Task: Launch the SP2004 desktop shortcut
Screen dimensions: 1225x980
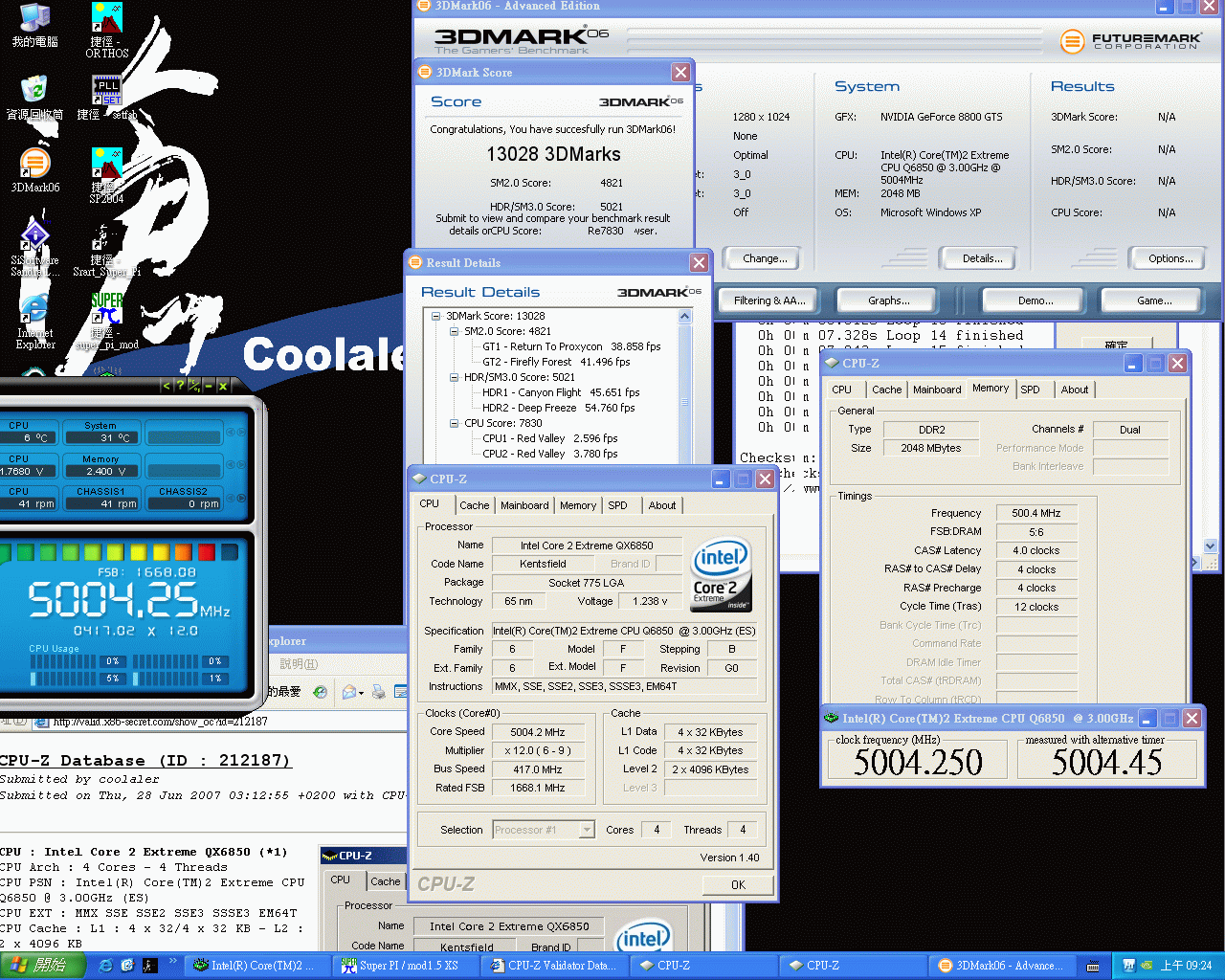Action: pyautogui.click(x=106, y=176)
